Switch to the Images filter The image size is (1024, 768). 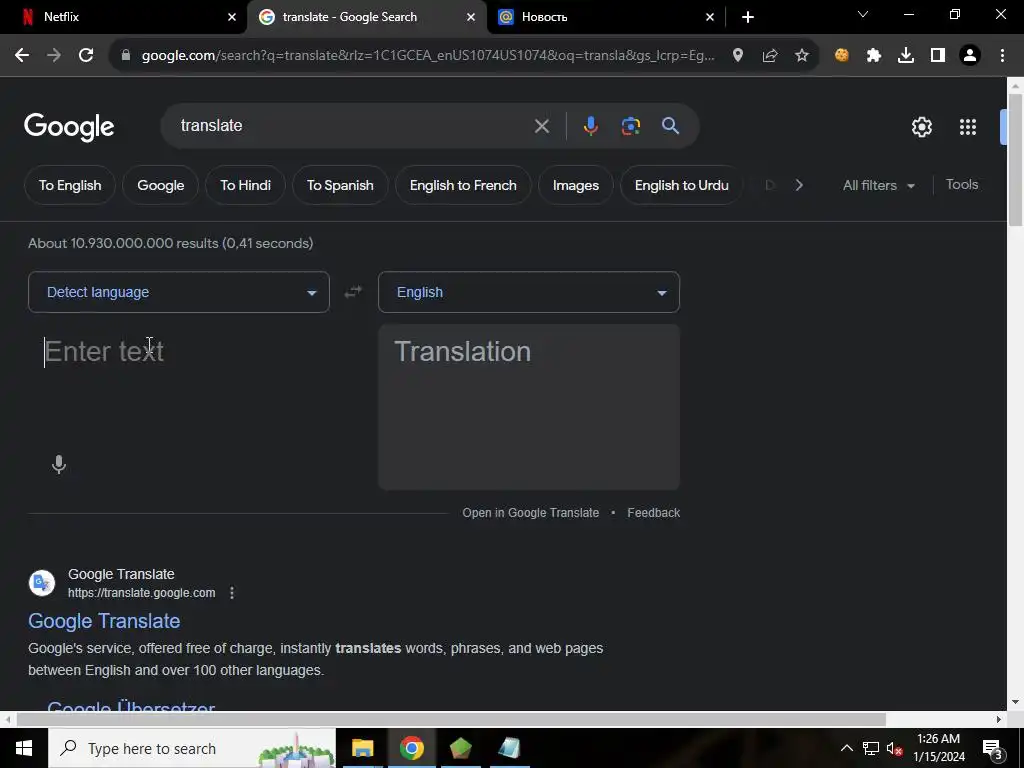(576, 185)
